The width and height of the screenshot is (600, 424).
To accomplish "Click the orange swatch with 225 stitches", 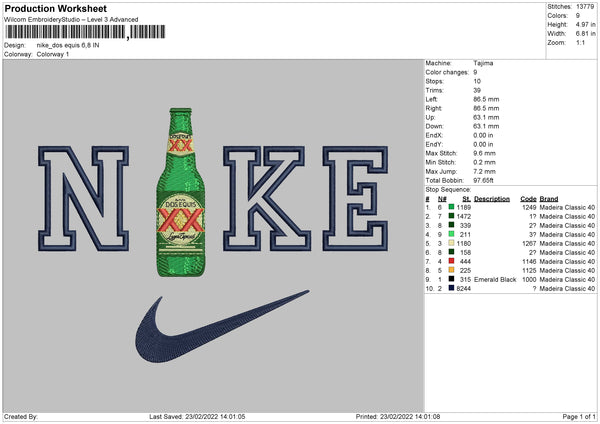I will pyautogui.click(x=451, y=270).
